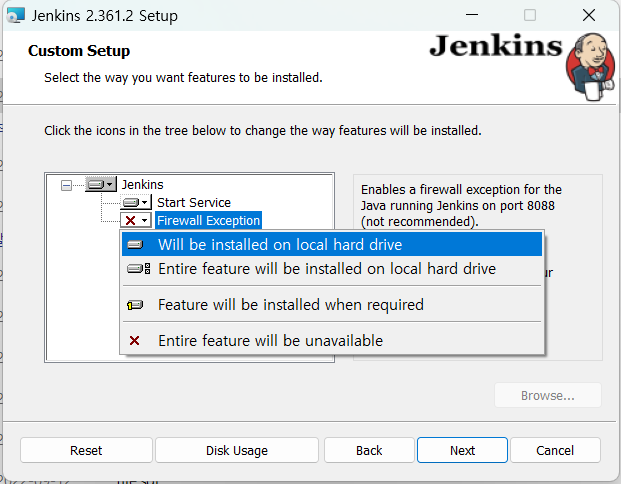Viewport: 621px width, 484px height.
Task: Click the install-on-demand drive icon
Action: (135, 305)
